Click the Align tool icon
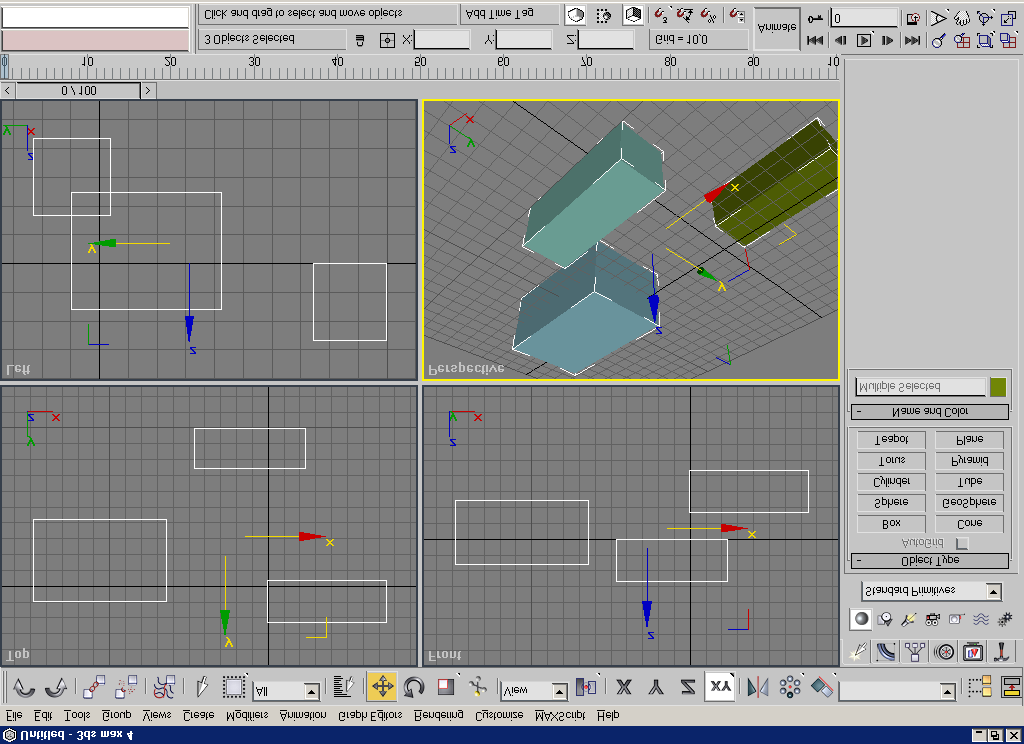The image size is (1024, 744). coord(822,687)
